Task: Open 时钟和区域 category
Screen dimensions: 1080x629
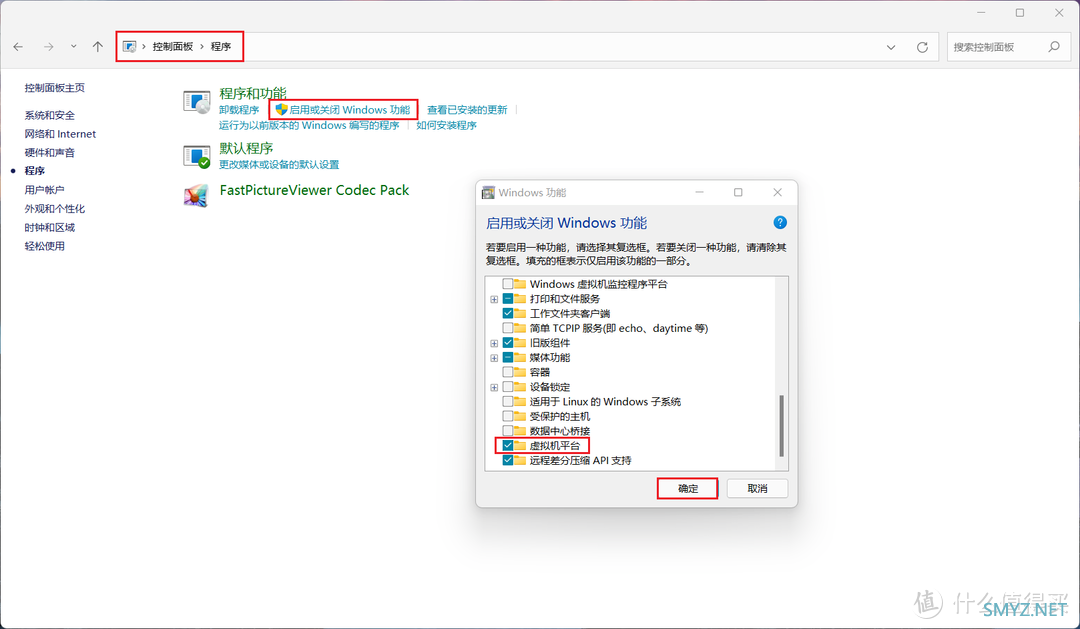Action: tap(50, 227)
